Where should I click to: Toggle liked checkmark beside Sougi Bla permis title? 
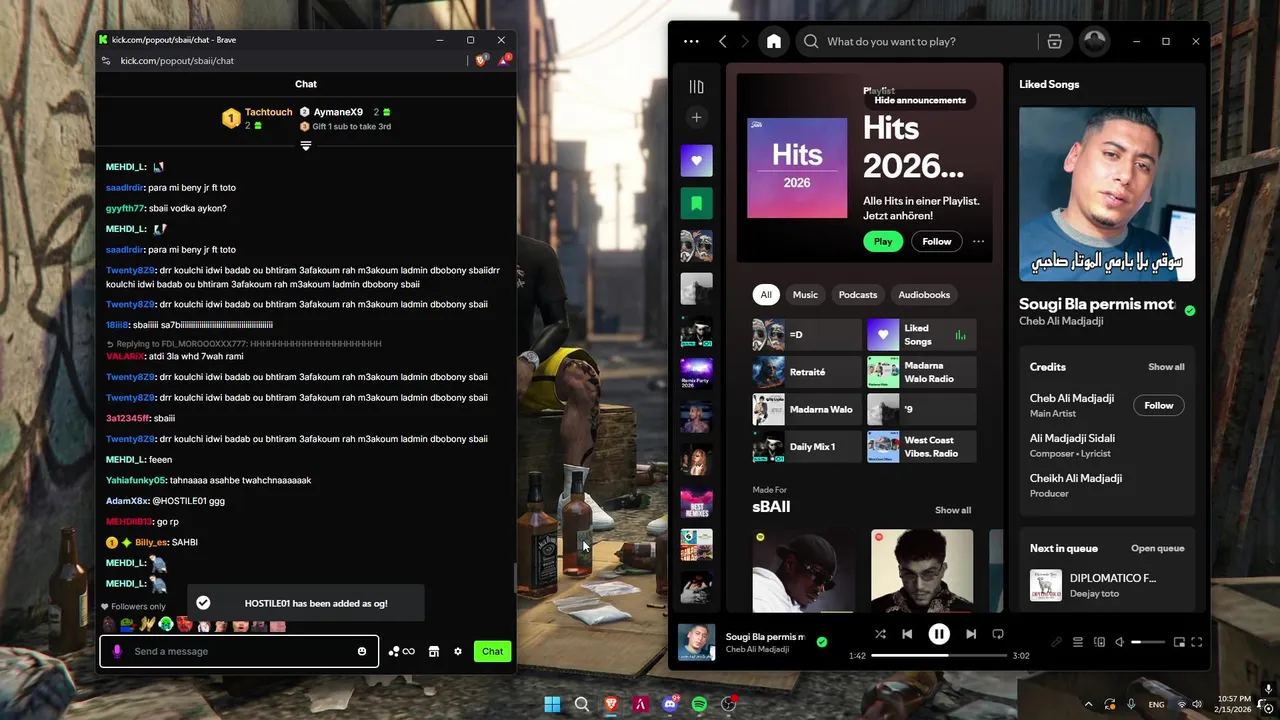tap(1189, 311)
